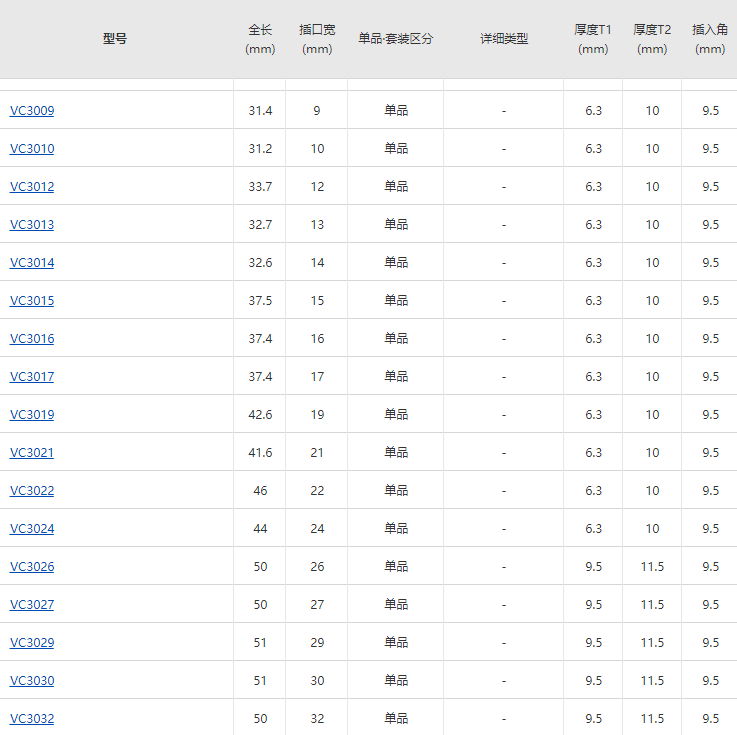Open the VC3014 model link
Image resolution: width=737 pixels, height=735 pixels.
point(32,263)
